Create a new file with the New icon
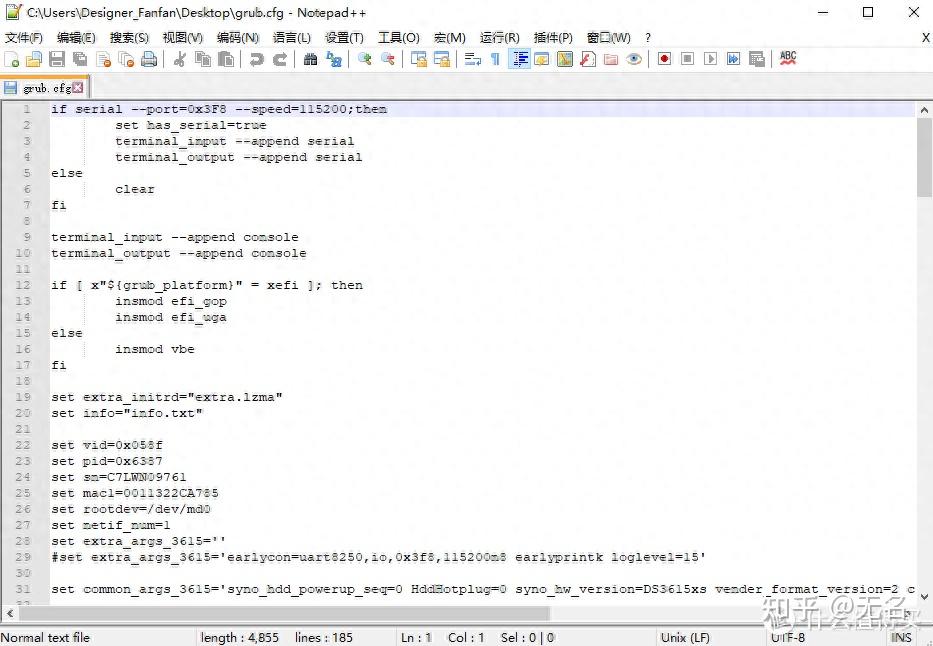 point(11,59)
